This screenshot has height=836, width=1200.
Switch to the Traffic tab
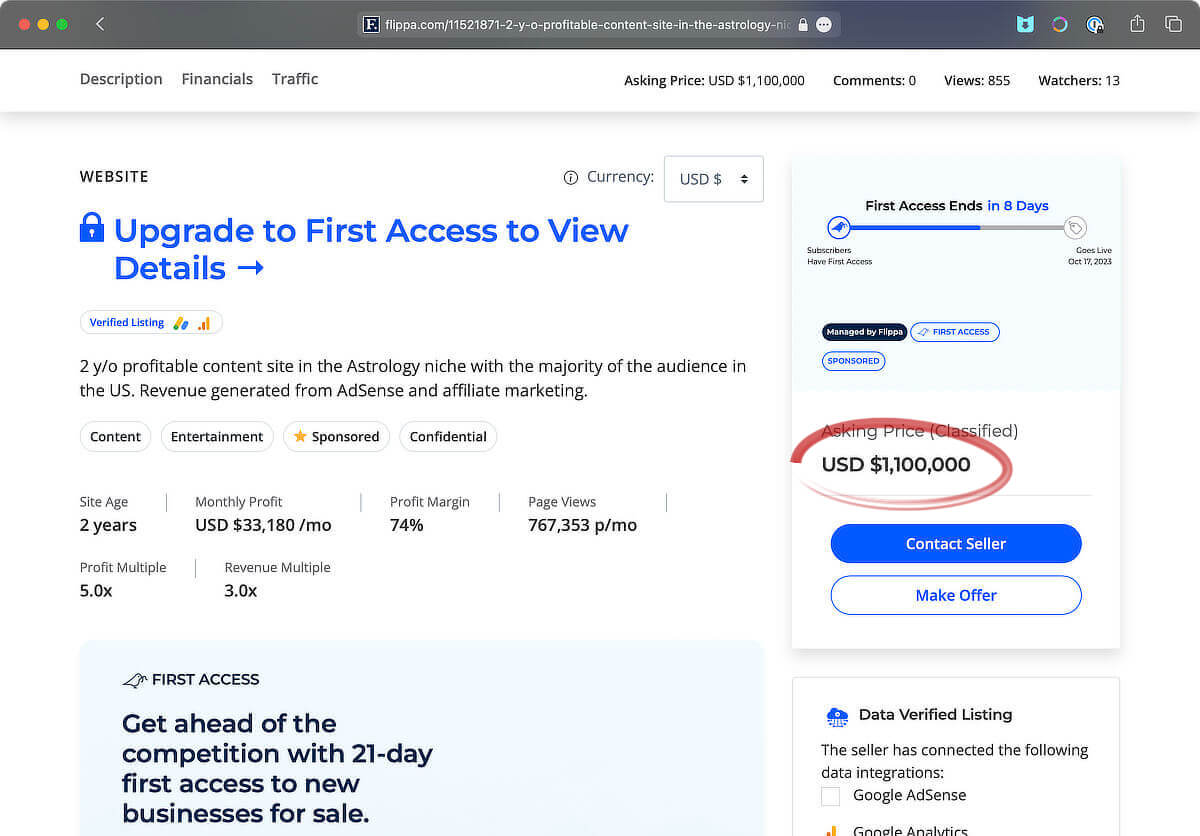294,78
